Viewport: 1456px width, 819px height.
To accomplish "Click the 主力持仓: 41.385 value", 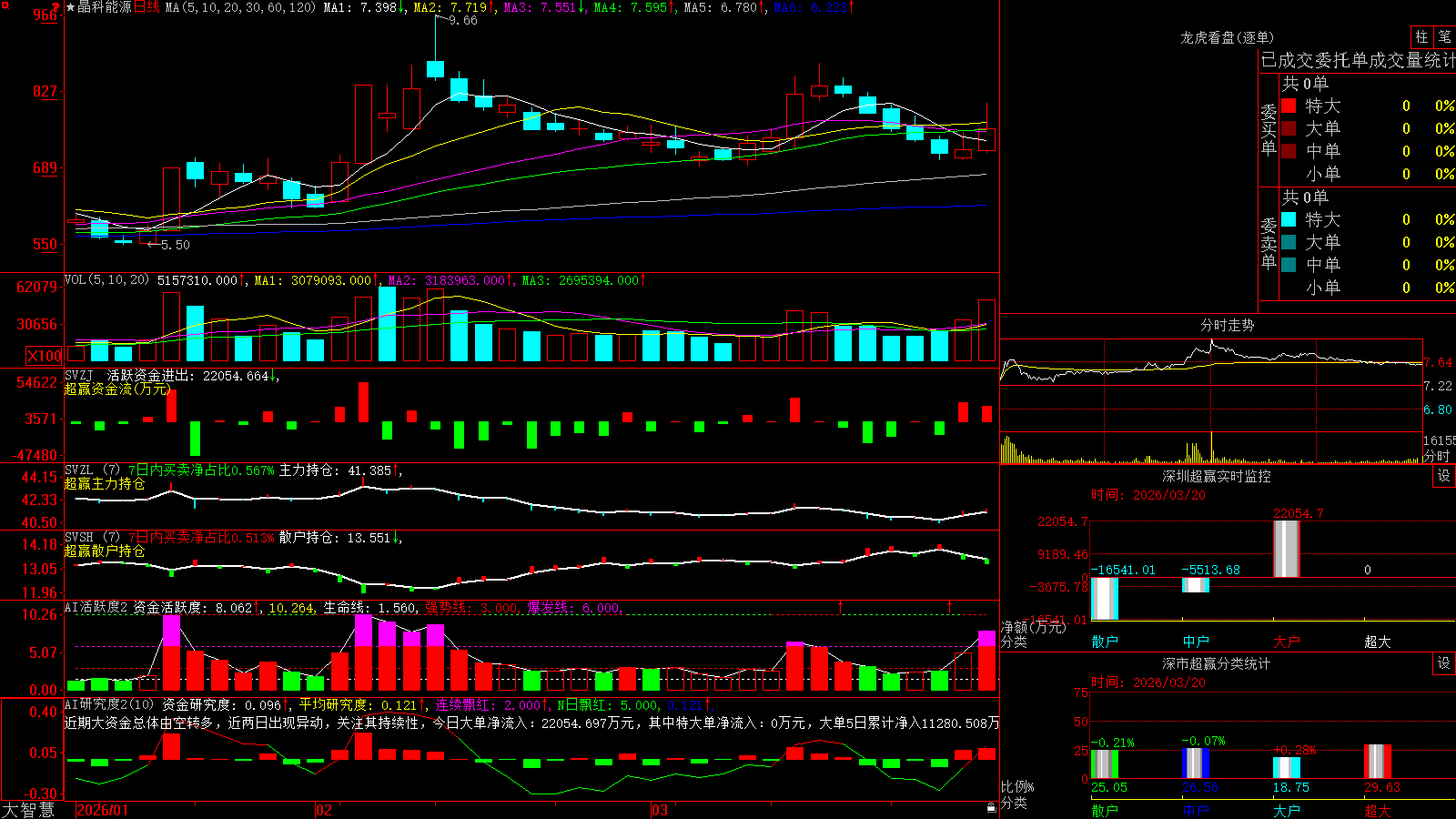I will (x=339, y=470).
